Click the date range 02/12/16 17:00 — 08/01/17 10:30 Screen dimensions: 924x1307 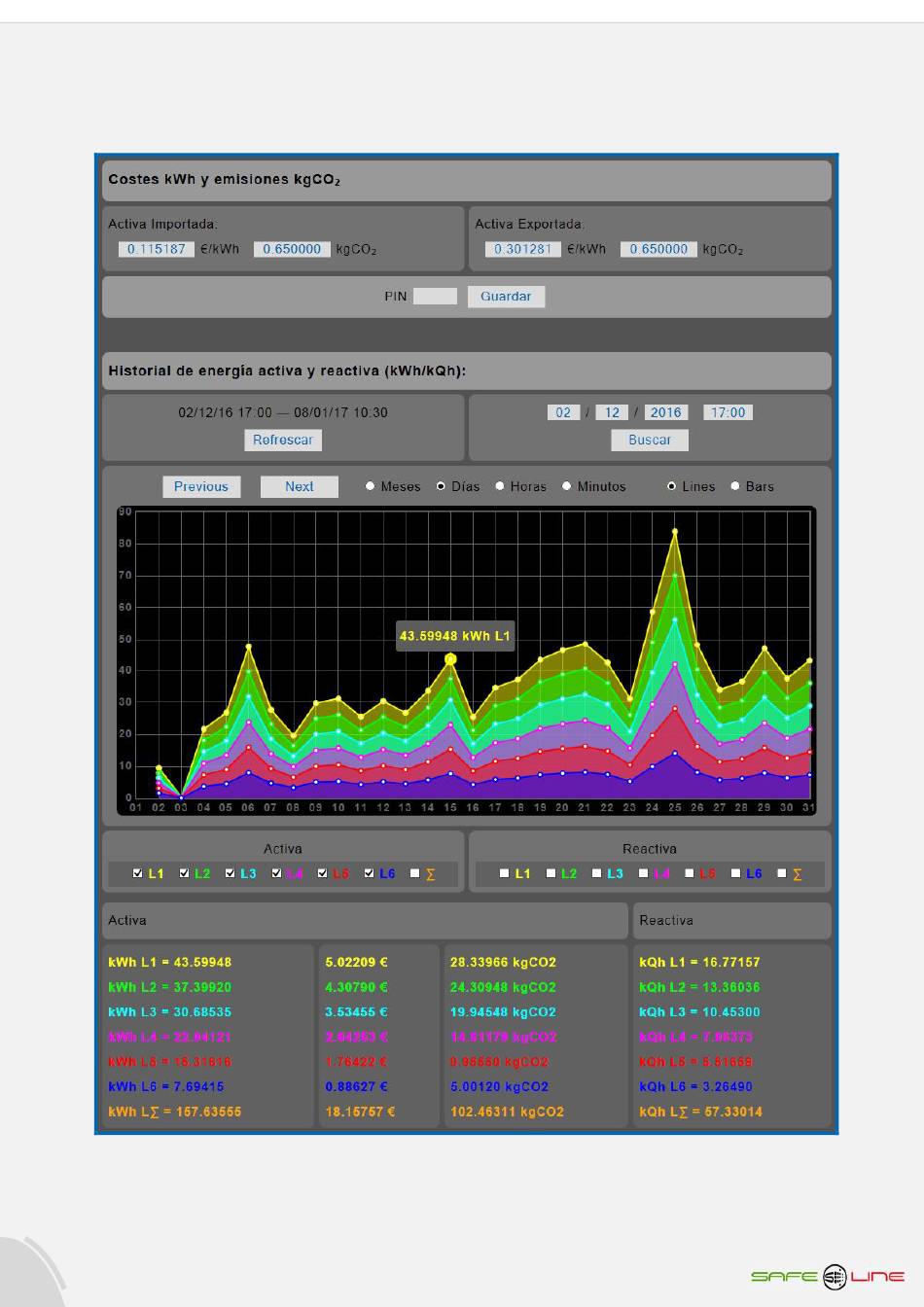click(x=283, y=412)
